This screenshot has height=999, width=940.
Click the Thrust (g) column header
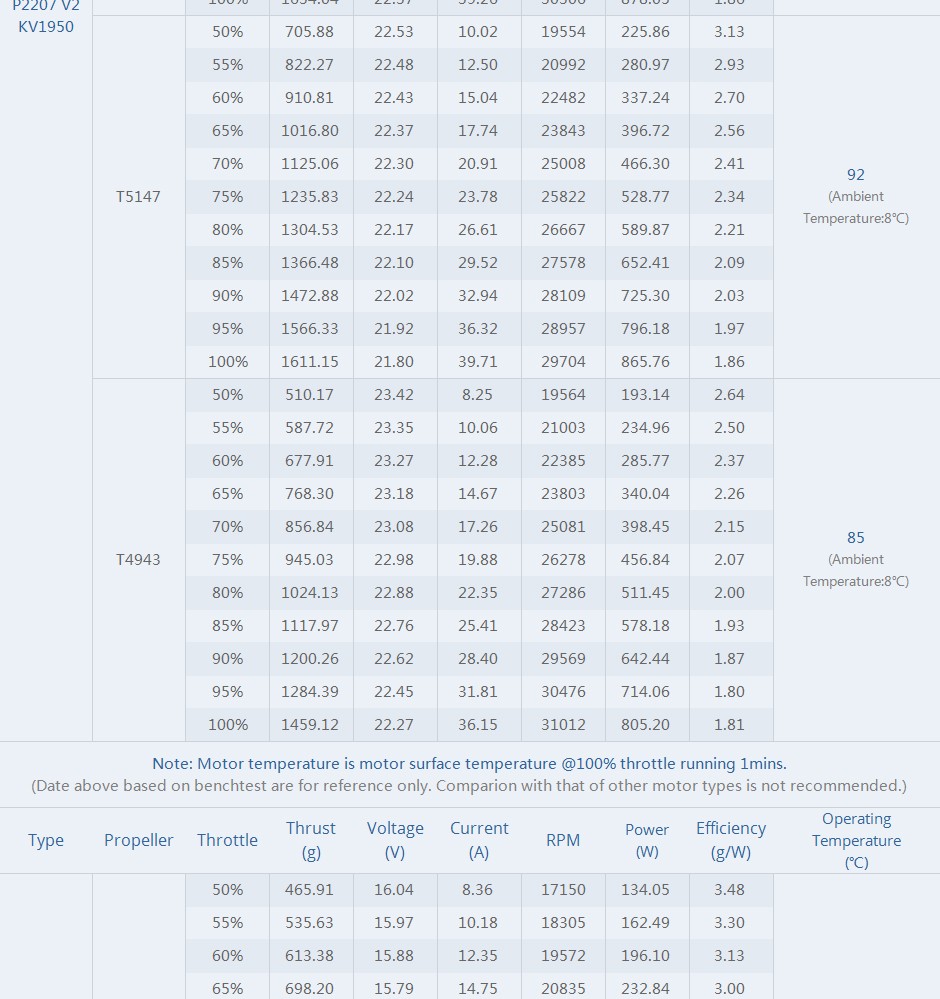[311, 840]
